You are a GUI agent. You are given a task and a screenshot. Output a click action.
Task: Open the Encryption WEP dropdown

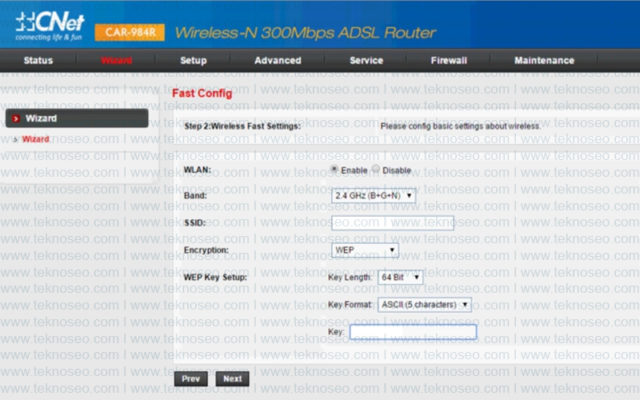(x=365, y=250)
